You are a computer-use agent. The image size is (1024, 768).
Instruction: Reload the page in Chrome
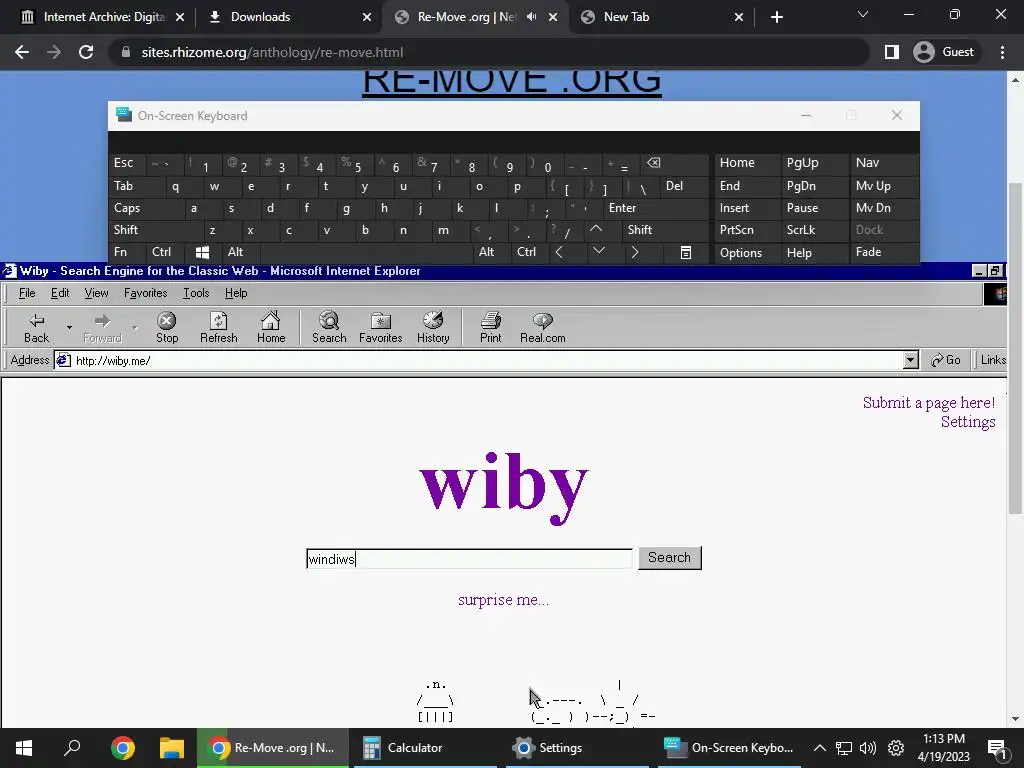(x=86, y=52)
